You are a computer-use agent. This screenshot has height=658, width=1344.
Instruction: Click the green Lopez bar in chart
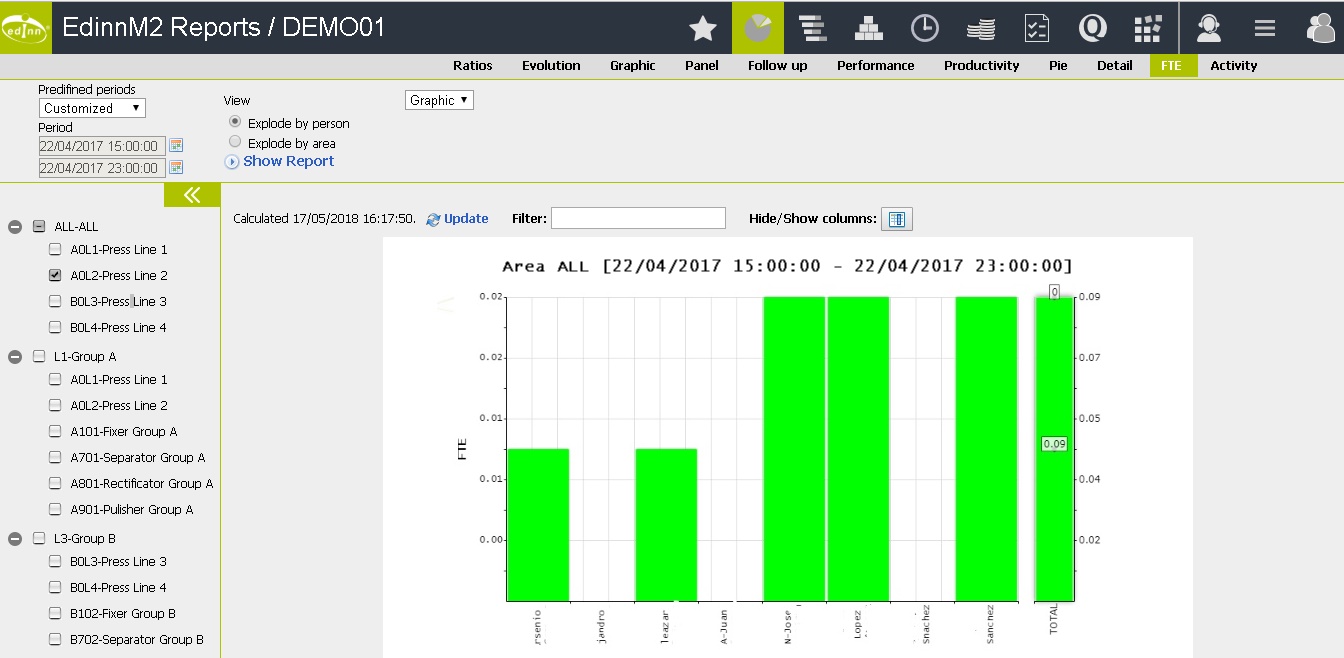(858, 449)
